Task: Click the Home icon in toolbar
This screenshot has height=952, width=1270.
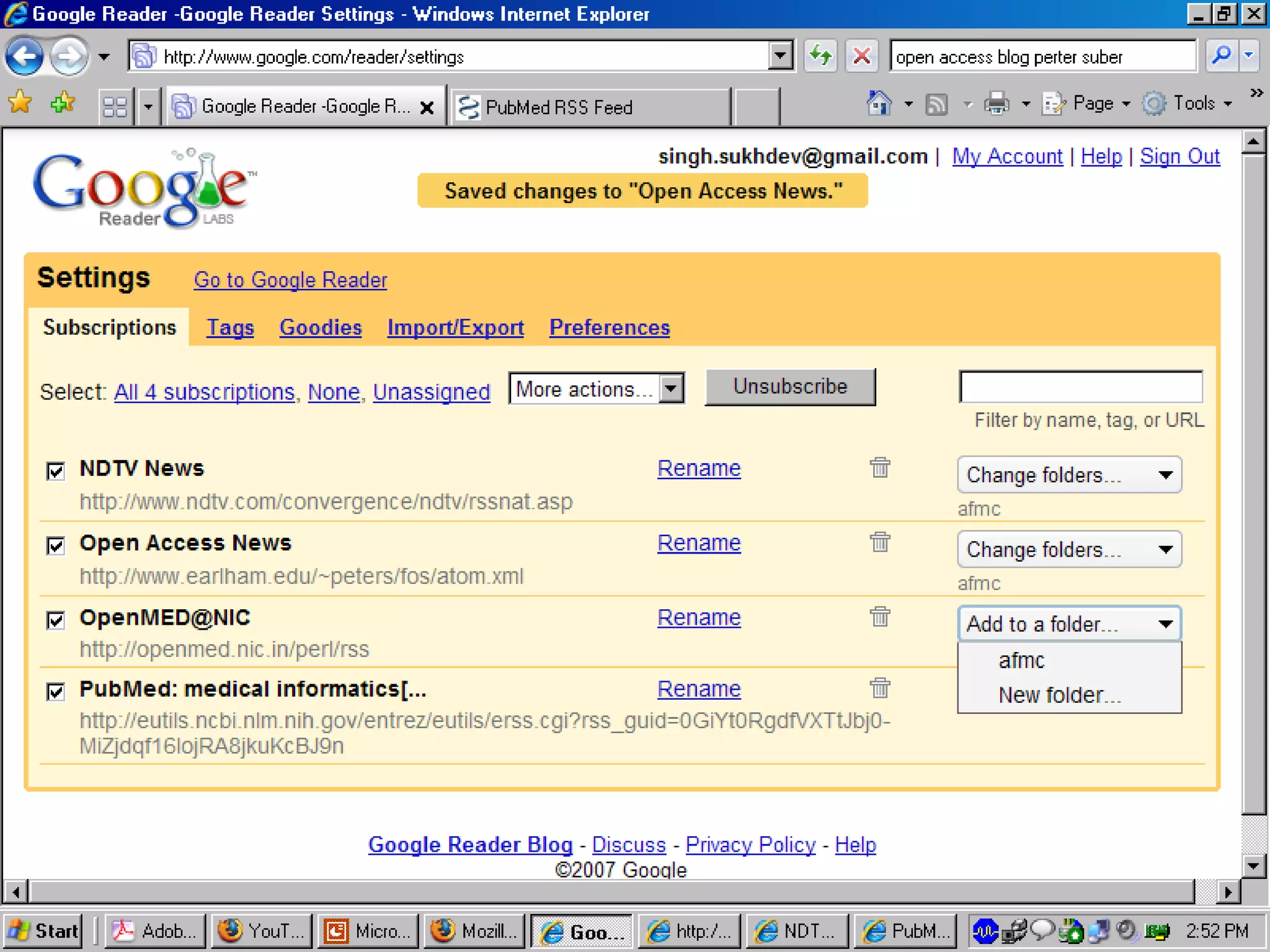Action: [879, 104]
